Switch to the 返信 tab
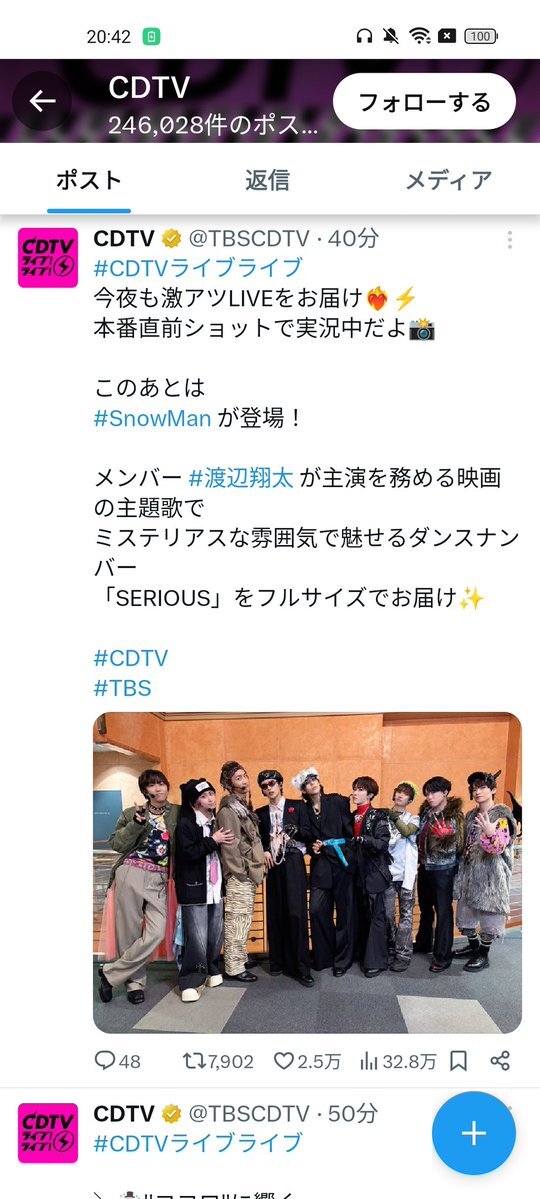 point(267,180)
